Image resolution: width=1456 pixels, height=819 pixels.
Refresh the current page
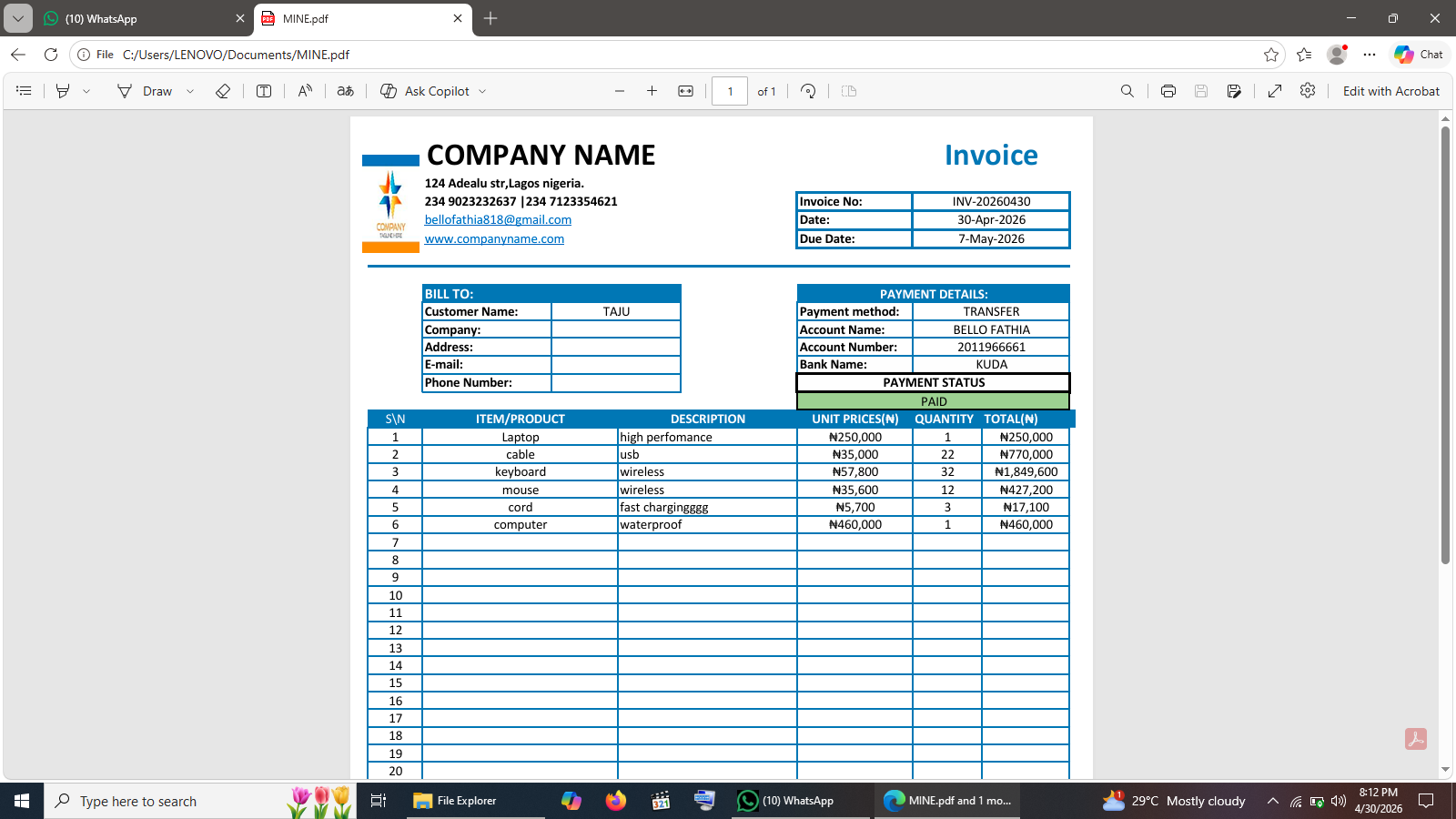point(51,55)
